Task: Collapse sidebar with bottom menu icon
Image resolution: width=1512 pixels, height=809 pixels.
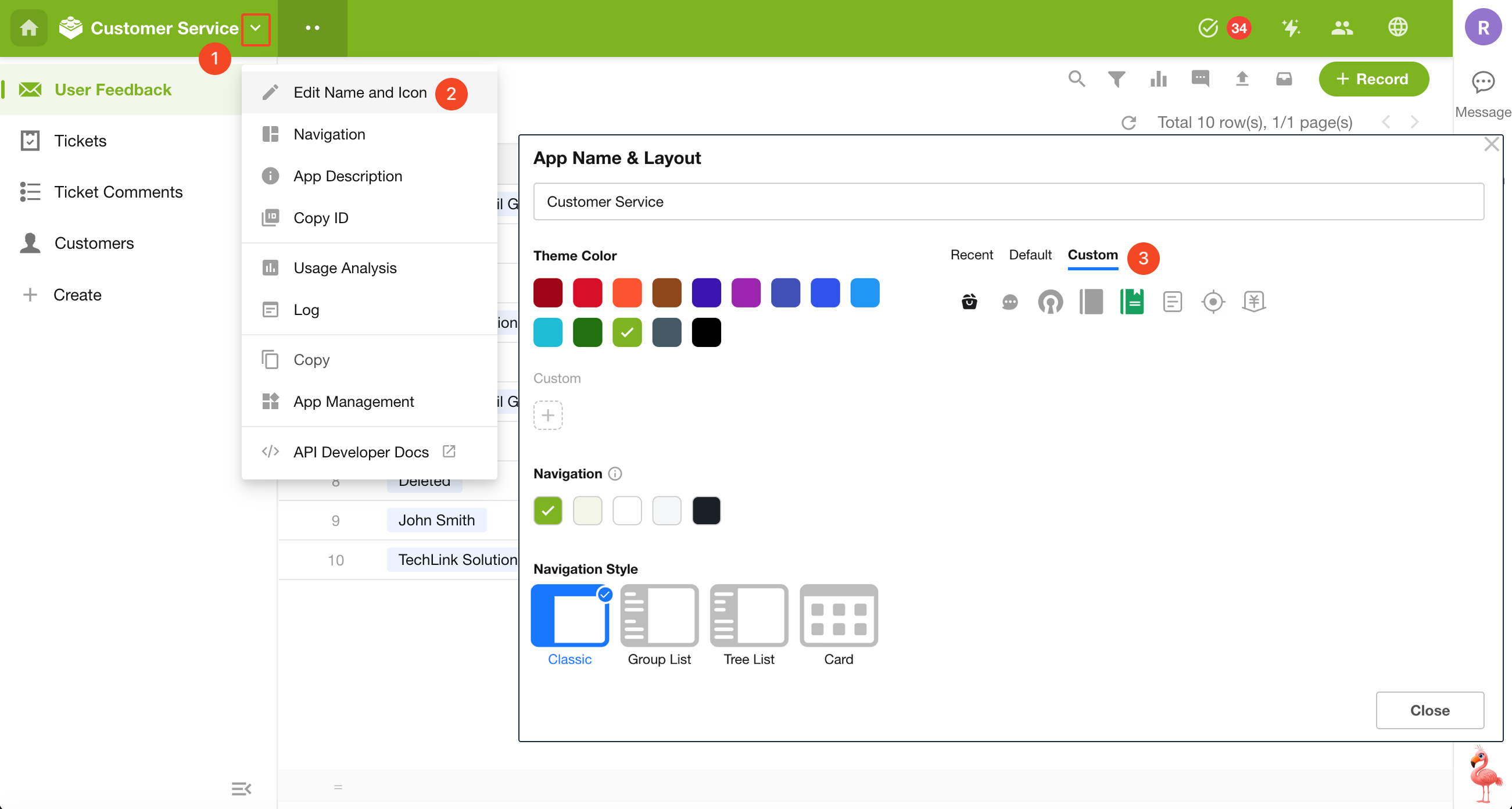Action: click(x=241, y=789)
